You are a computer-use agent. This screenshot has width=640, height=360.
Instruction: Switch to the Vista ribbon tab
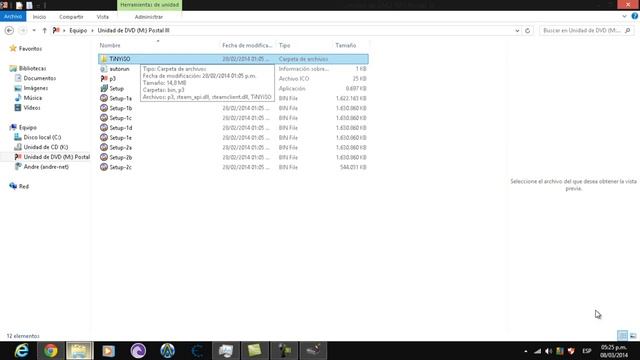pyautogui.click(x=102, y=17)
